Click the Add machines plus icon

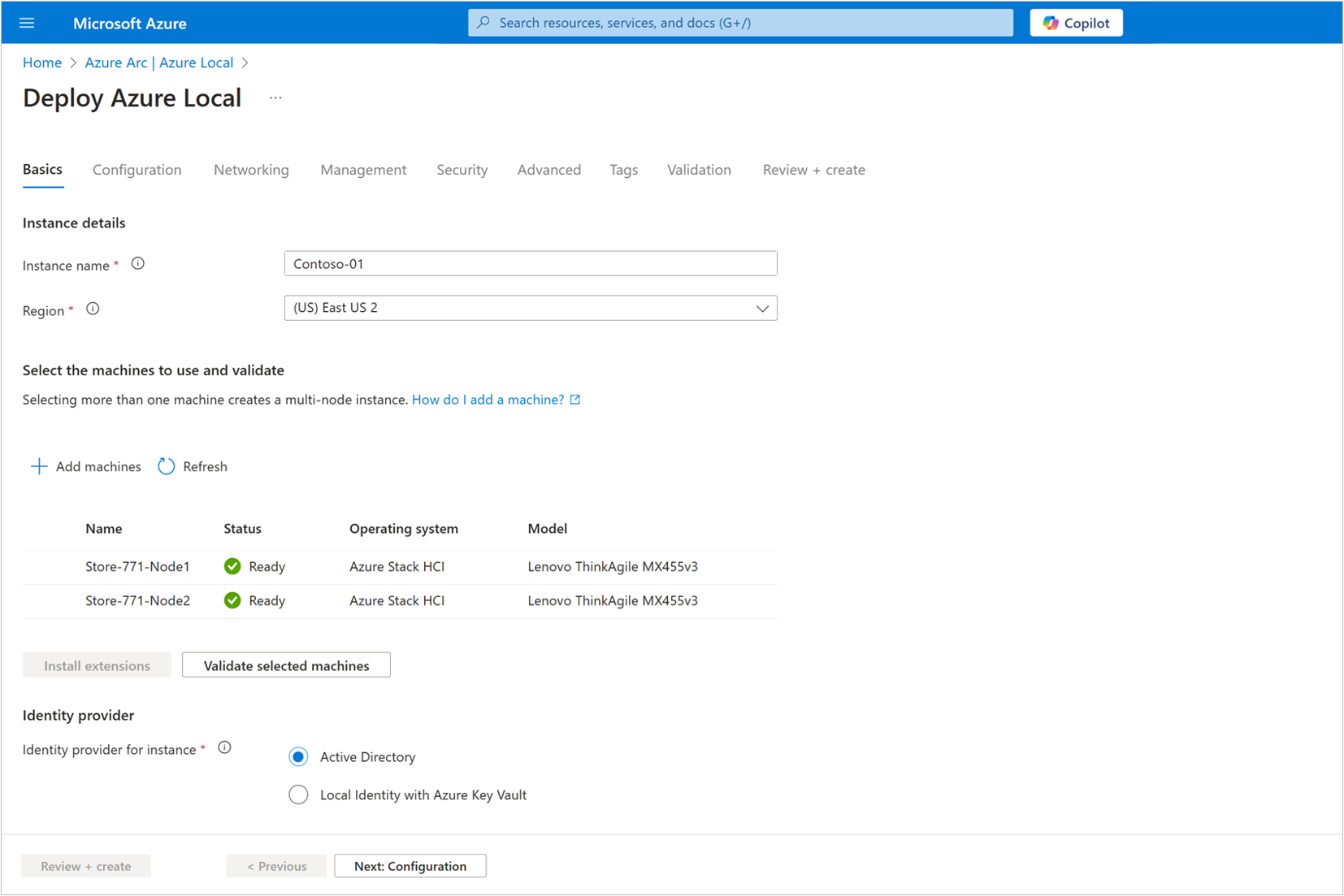(x=38, y=465)
